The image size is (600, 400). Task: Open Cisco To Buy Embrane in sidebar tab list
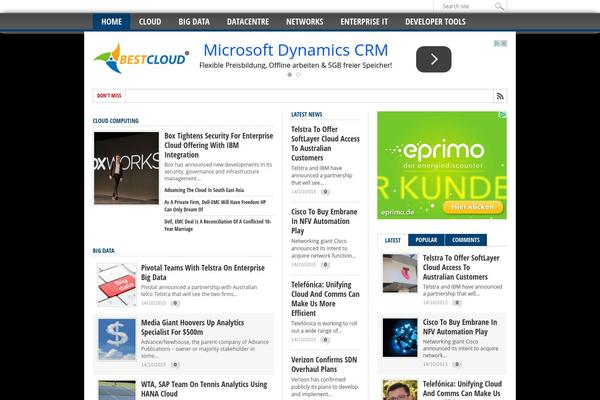tap(460, 327)
